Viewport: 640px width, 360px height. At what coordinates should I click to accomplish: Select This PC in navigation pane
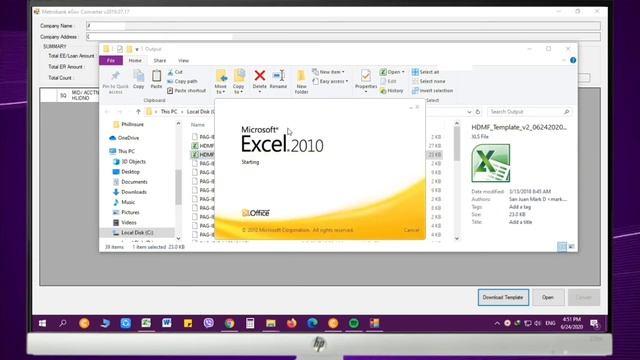(122, 151)
